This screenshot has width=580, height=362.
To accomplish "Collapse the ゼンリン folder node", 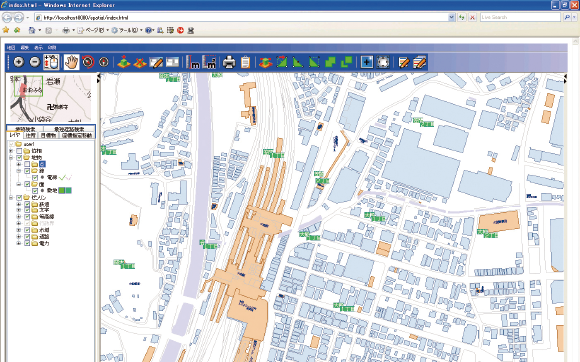I will pos(11,198).
